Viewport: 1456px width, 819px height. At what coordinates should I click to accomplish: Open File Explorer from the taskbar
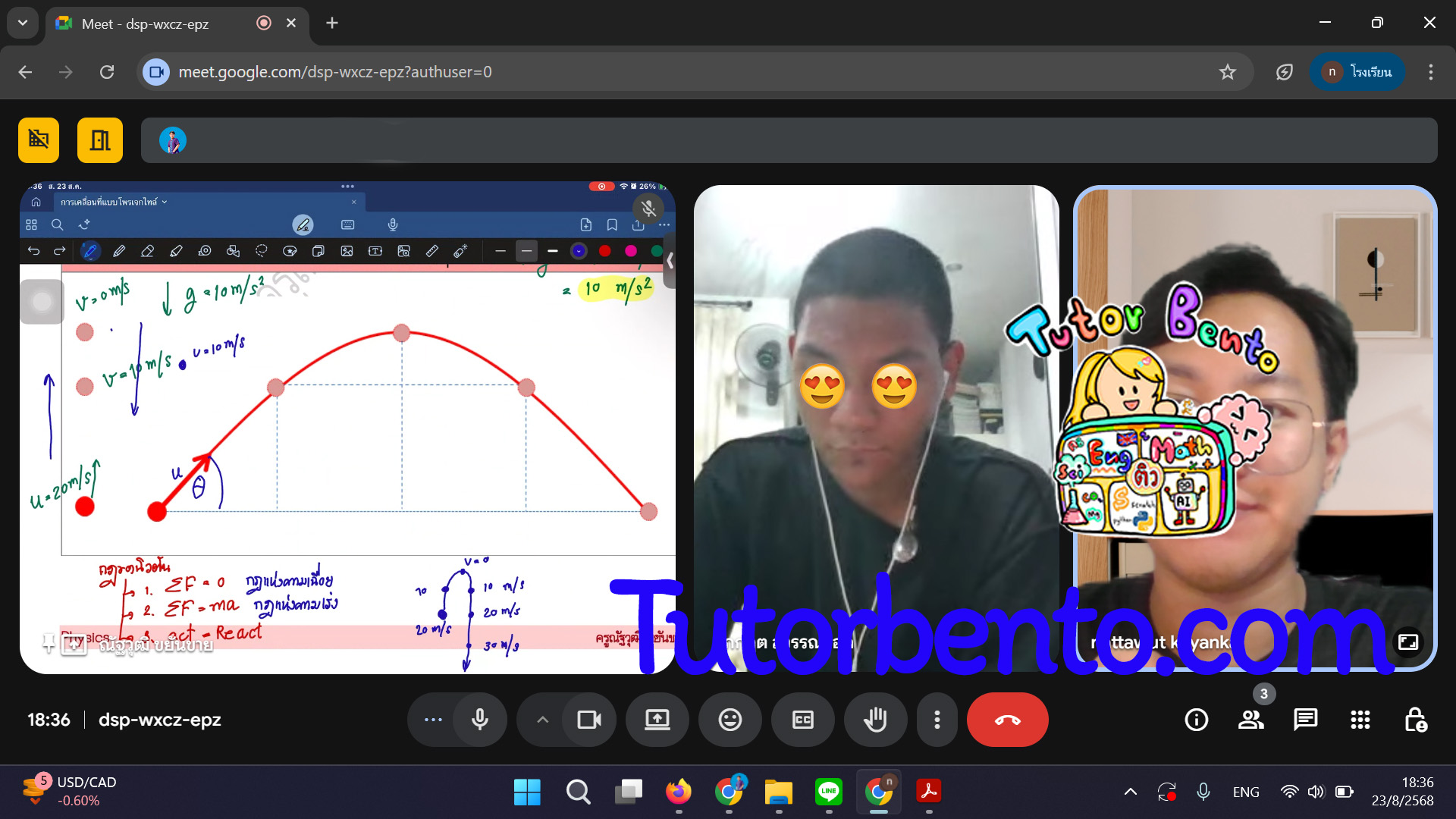[779, 792]
